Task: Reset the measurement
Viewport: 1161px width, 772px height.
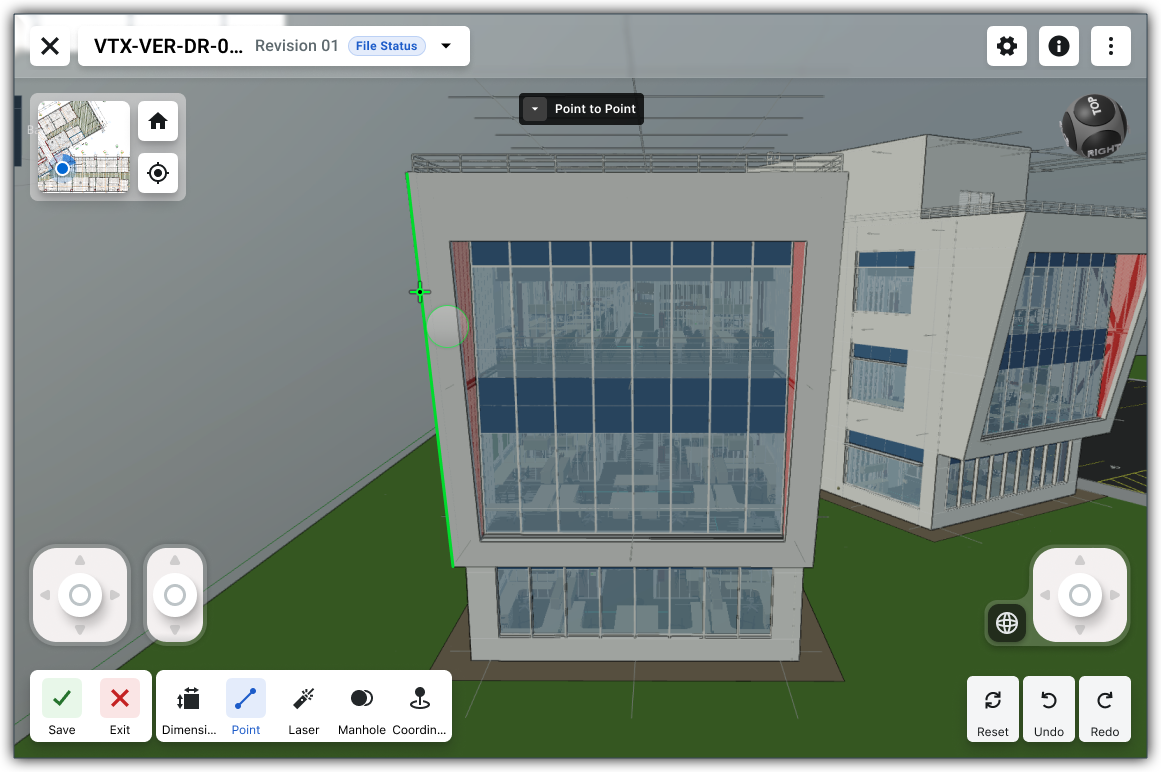Action: (992, 708)
